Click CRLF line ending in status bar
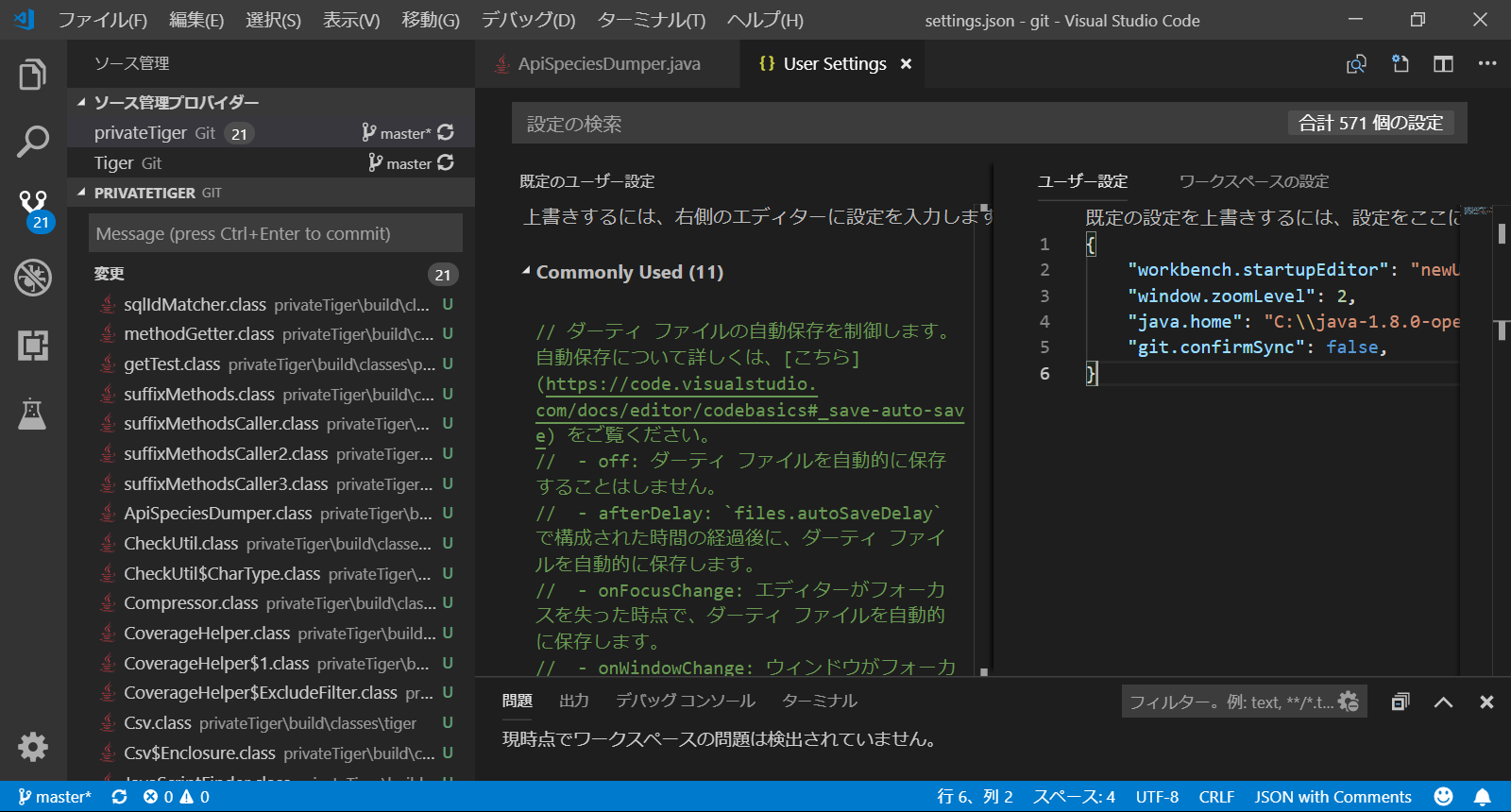Screen dimensions: 1511x812 1216,797
